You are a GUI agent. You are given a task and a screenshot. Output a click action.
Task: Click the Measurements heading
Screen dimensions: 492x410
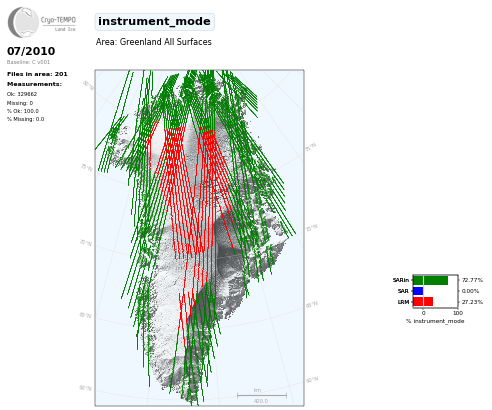tap(34, 84)
